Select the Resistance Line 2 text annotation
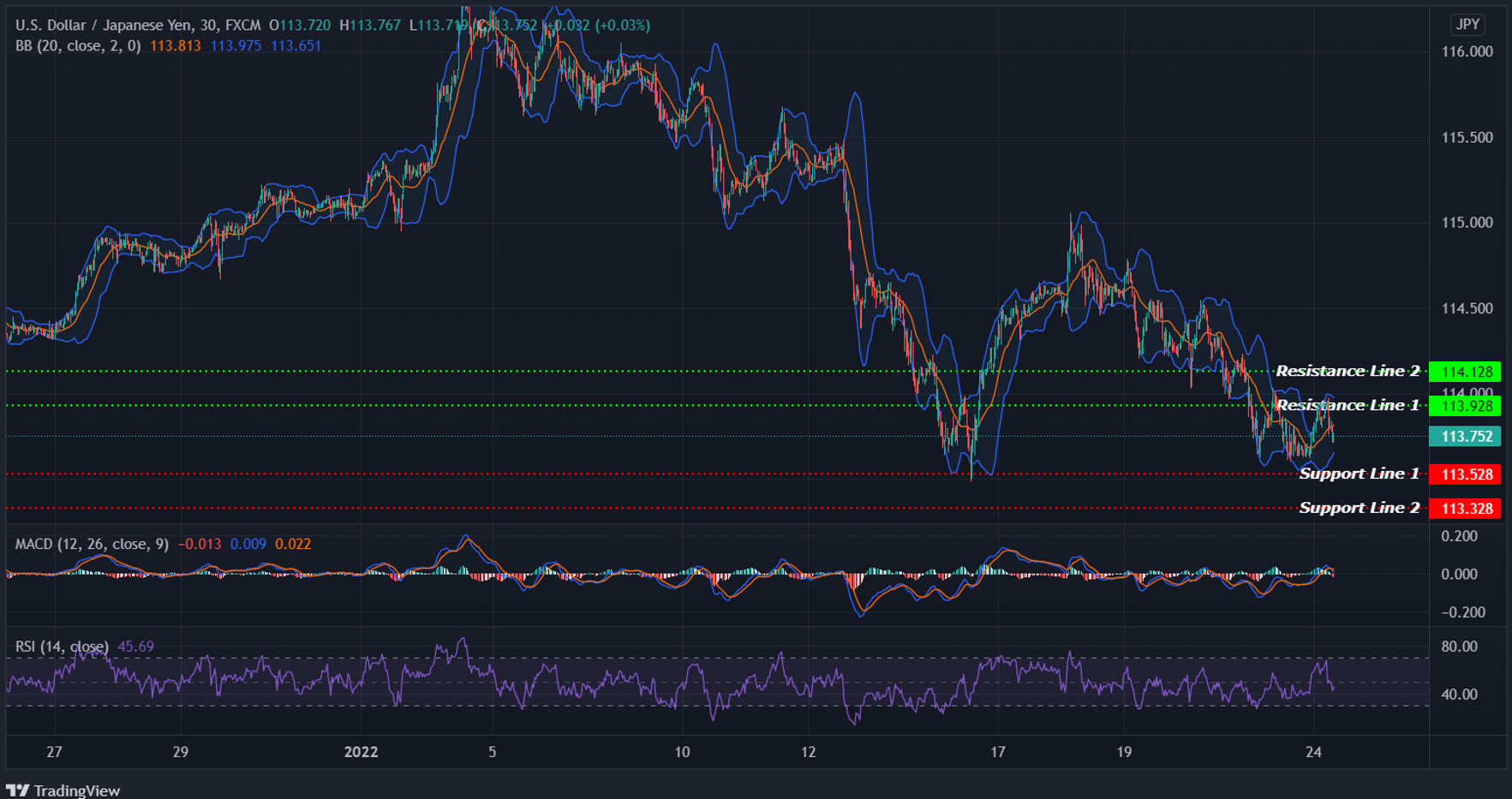1512x799 pixels. point(1350,371)
